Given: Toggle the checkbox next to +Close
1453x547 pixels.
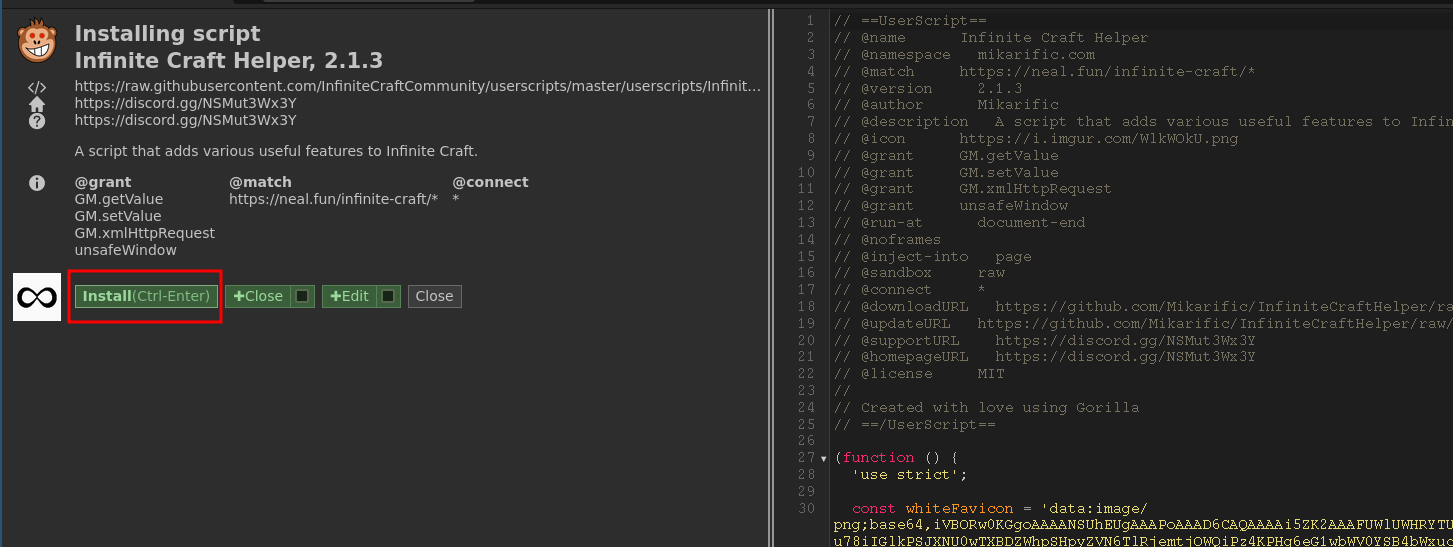Looking at the screenshot, I should [303, 296].
